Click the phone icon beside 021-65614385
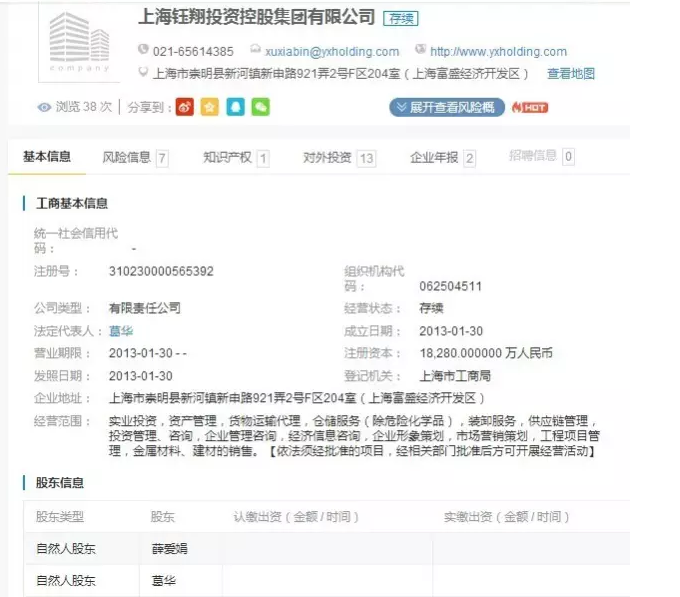Viewport: 680px width, 597px height. [x=143, y=49]
